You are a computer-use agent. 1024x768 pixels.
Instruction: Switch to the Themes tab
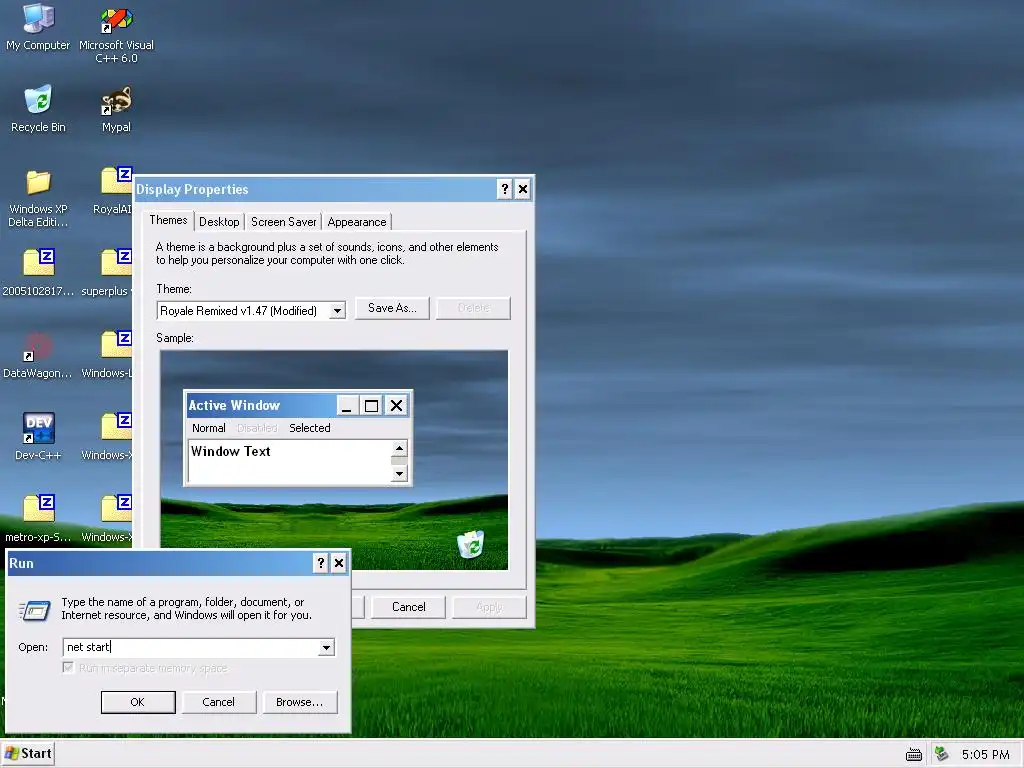click(168, 220)
